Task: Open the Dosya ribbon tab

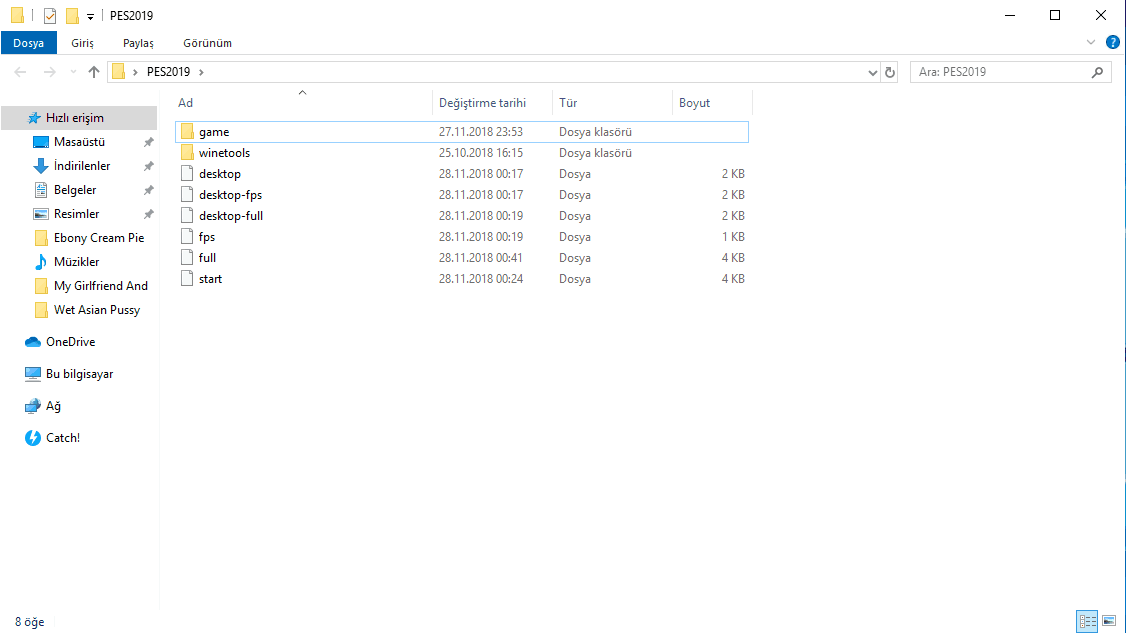Action: click(29, 43)
